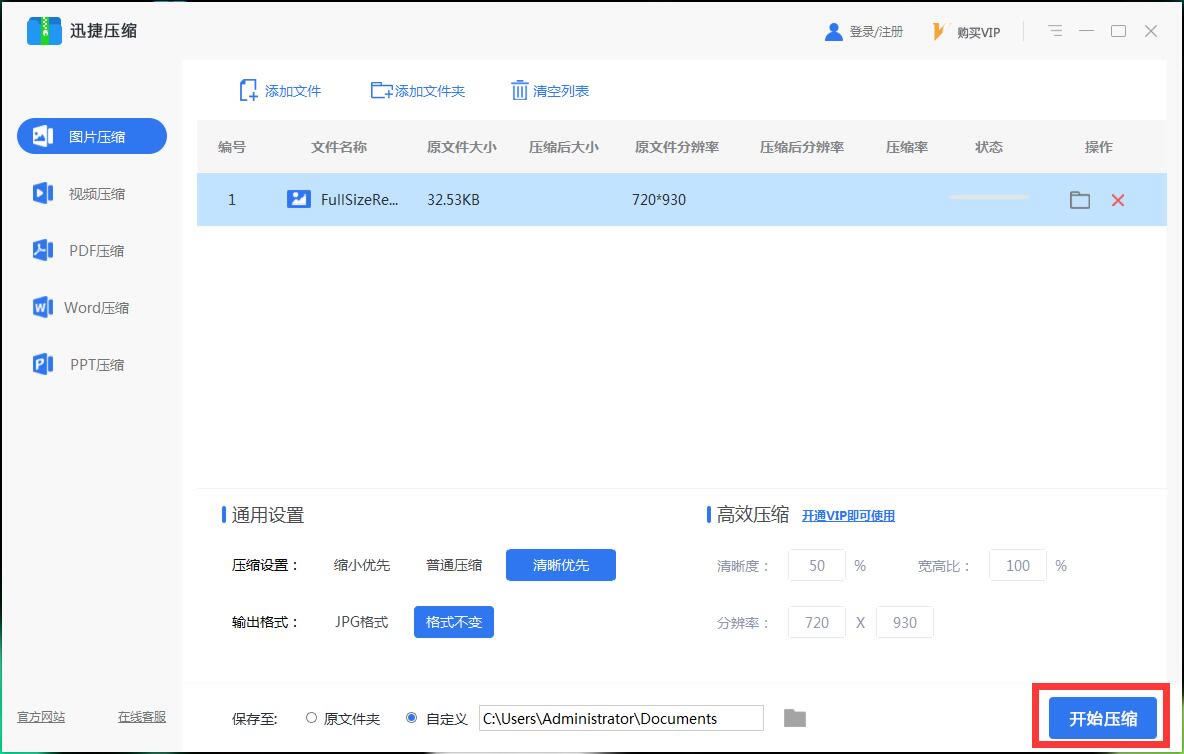Select the Custom (自定义) save radio button

tap(412, 718)
